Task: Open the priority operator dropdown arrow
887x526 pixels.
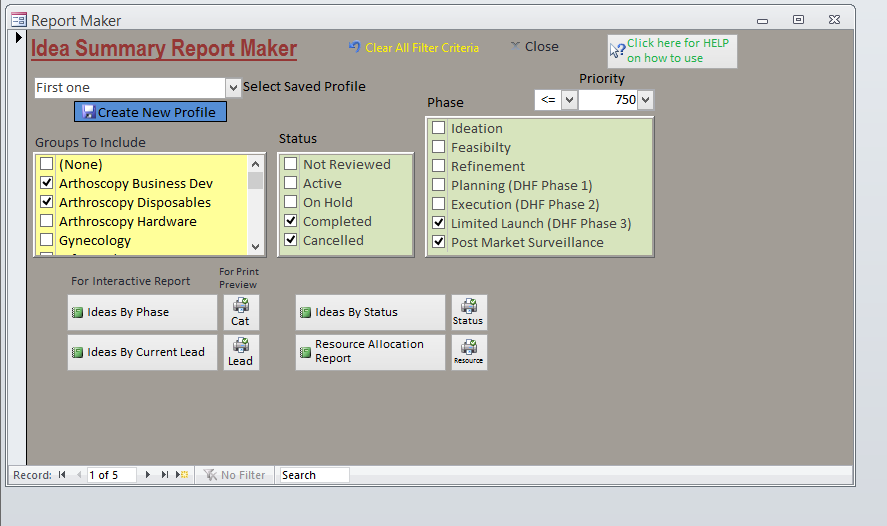Action: 570,100
